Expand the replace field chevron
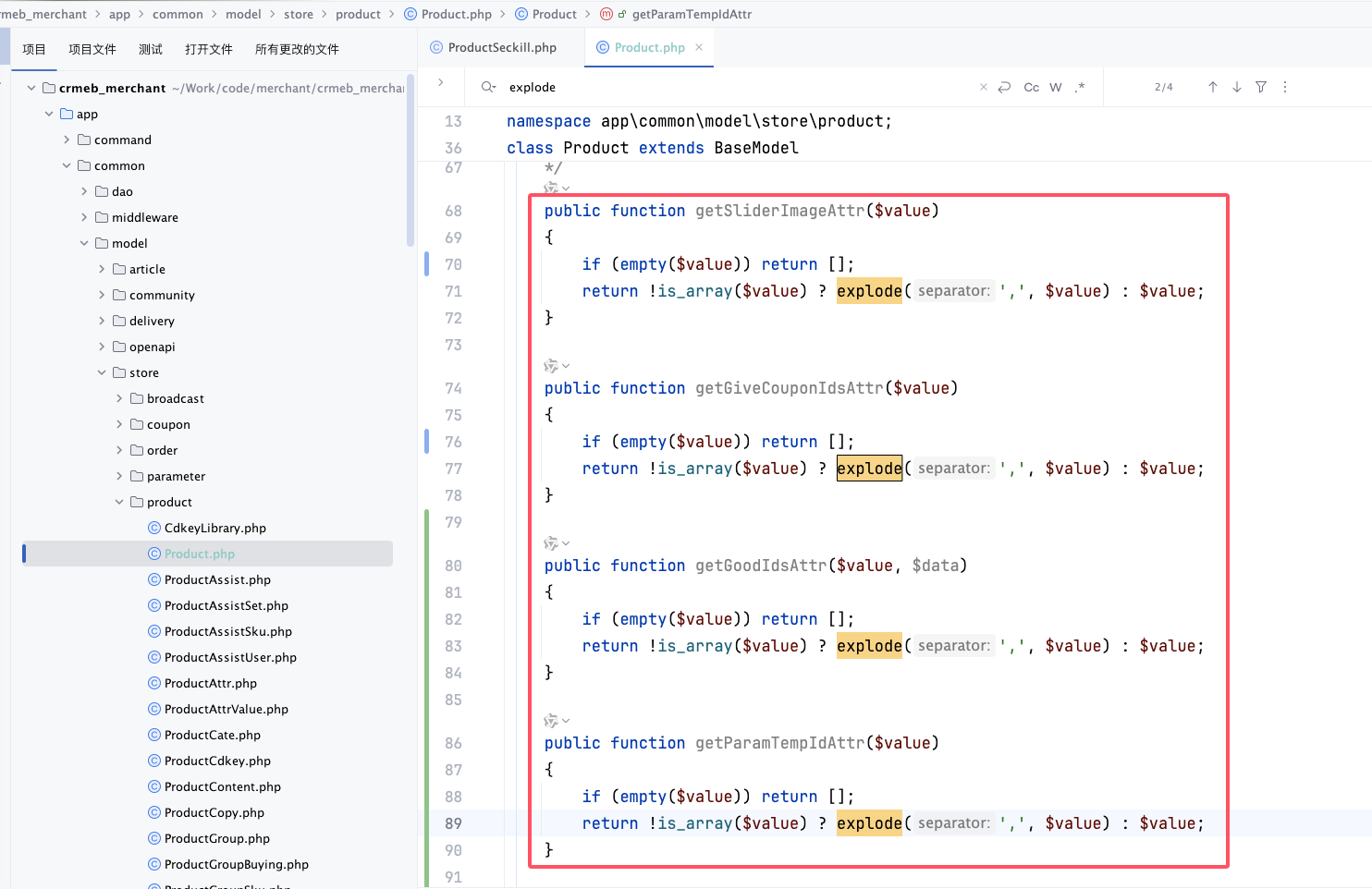The image size is (1372, 889). (441, 82)
